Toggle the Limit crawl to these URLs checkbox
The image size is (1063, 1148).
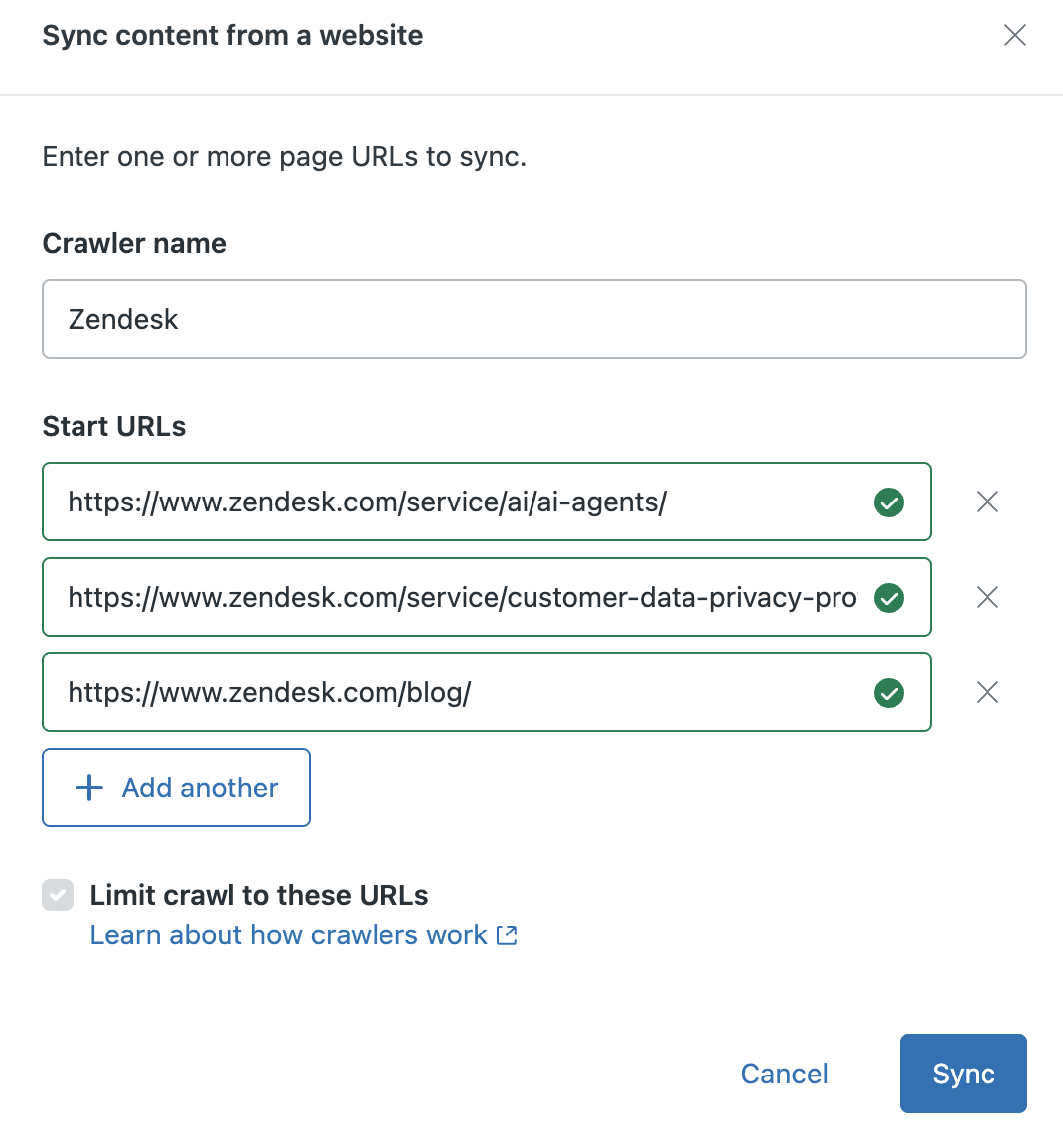click(x=58, y=895)
